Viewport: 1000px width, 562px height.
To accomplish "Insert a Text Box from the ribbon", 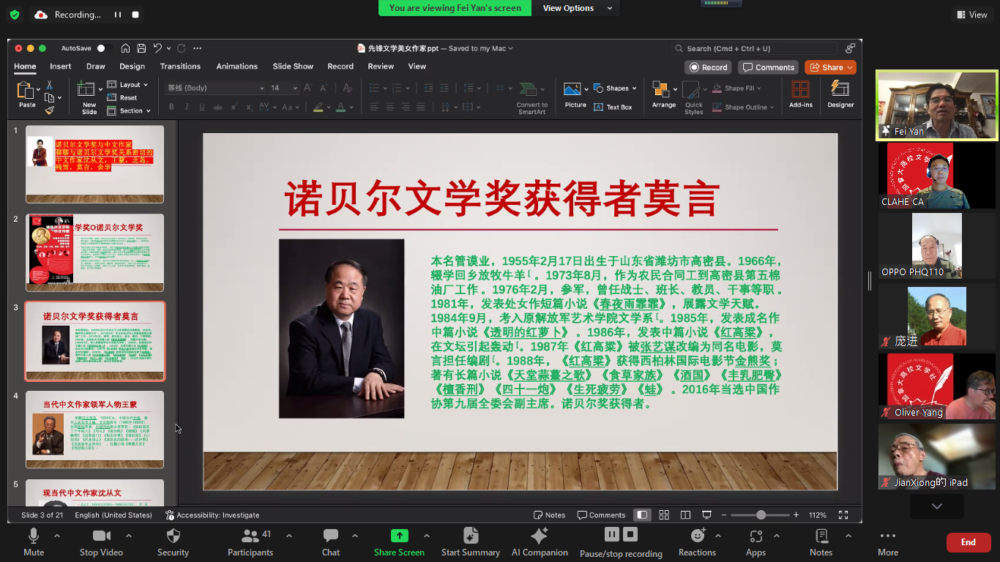I will pos(613,107).
